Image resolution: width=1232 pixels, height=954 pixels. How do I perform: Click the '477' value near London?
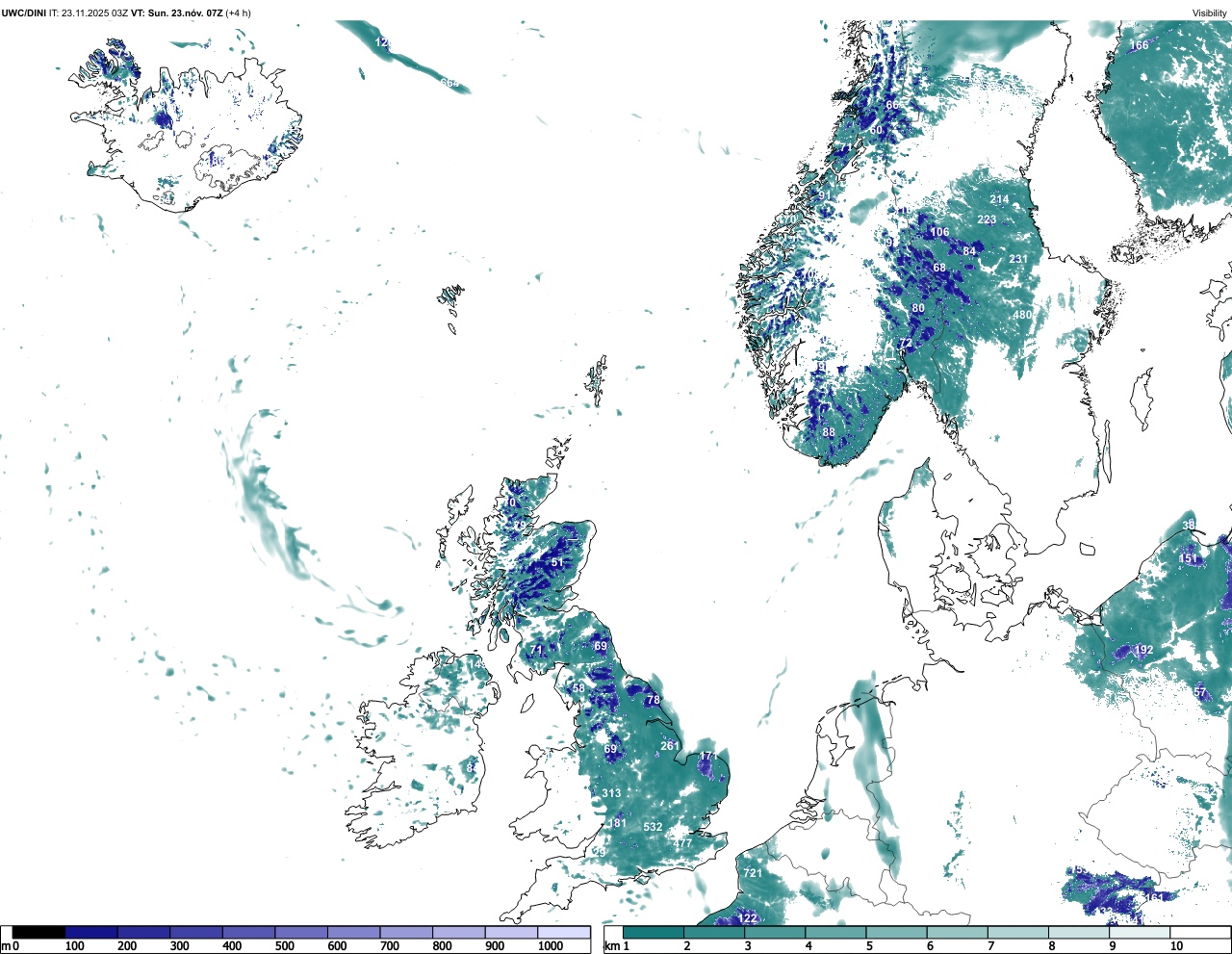(x=682, y=843)
